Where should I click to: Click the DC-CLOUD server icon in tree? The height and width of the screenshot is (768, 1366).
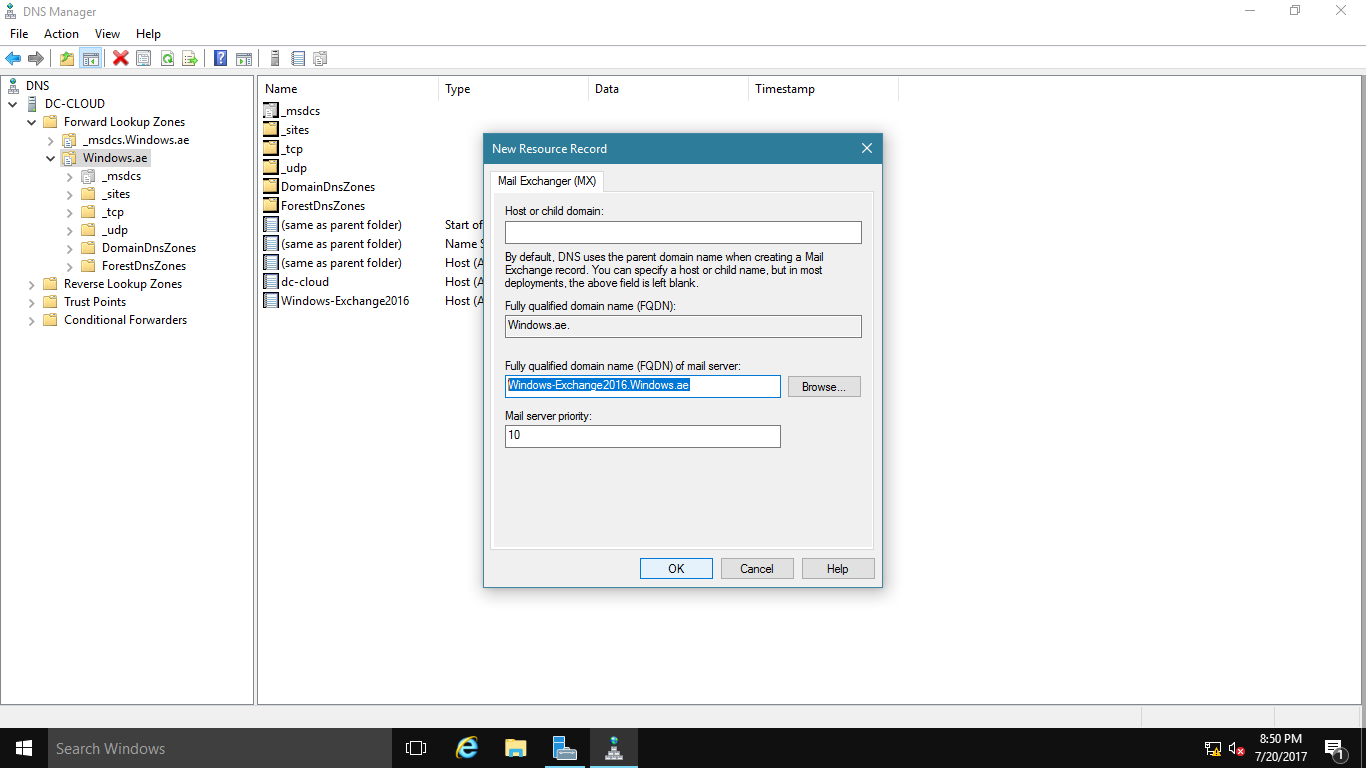point(33,104)
